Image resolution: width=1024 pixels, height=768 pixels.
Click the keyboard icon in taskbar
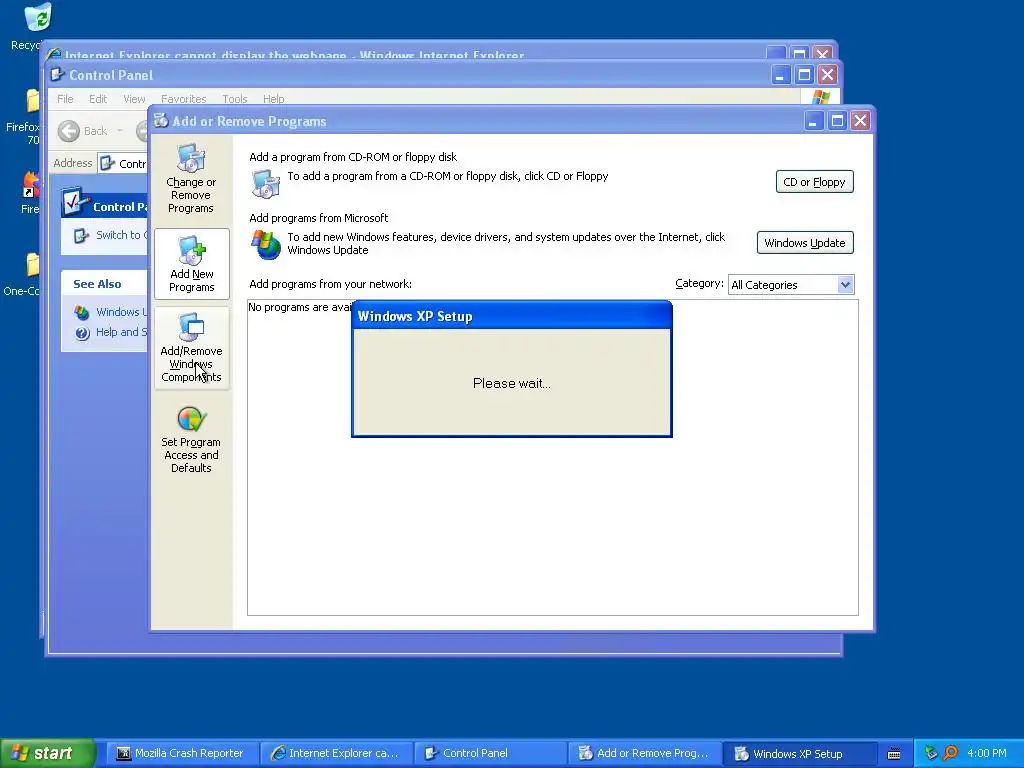[894, 754]
